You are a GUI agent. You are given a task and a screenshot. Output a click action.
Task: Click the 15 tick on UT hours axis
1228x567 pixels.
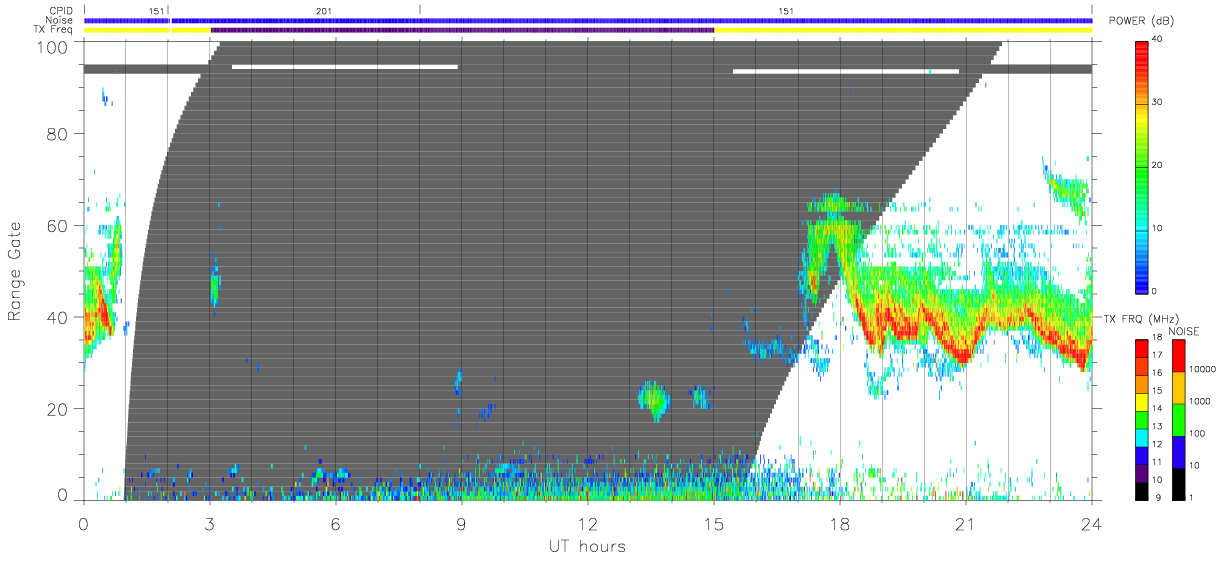[x=713, y=523]
